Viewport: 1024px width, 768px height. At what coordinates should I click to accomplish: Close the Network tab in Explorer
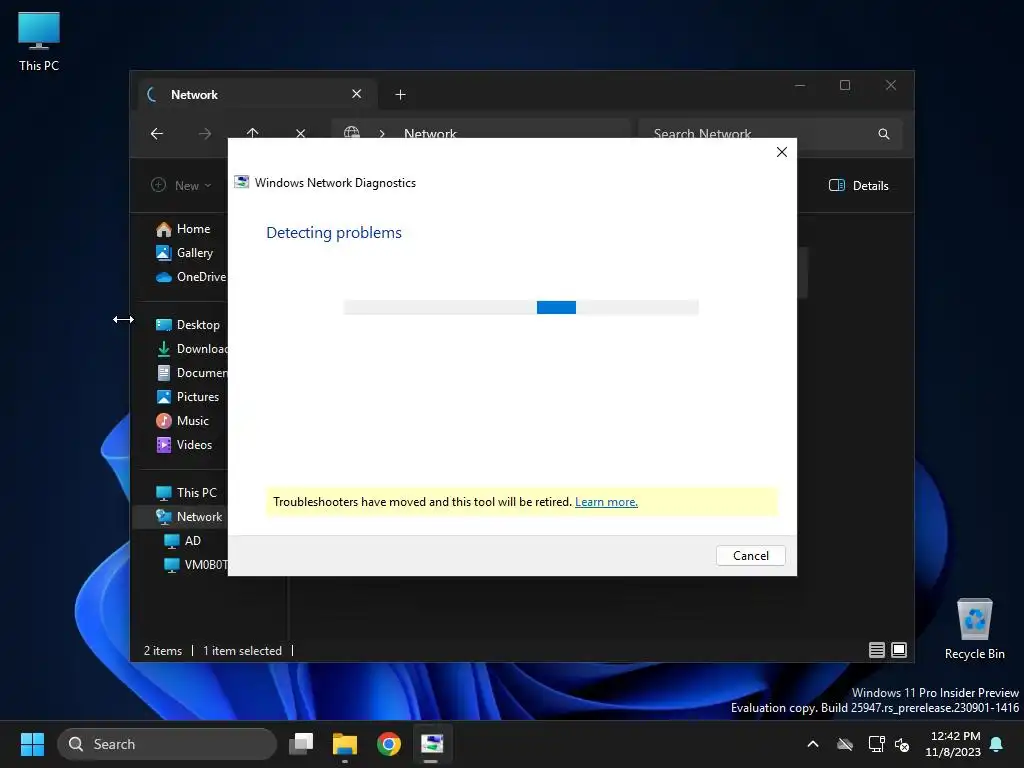point(357,94)
